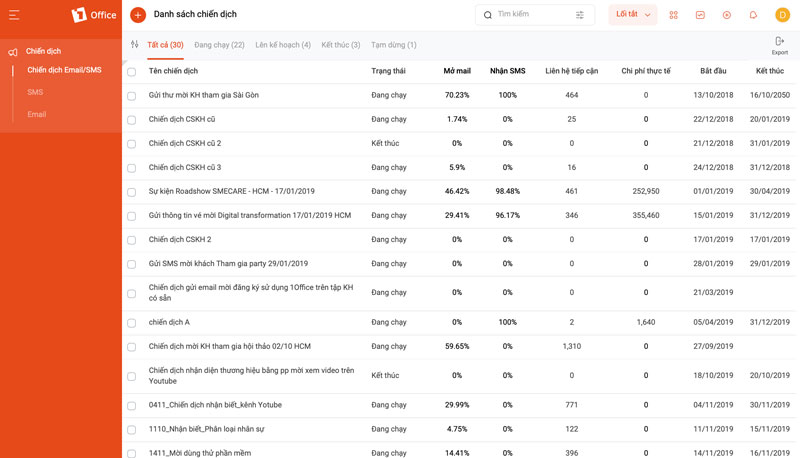Open campaign 0411_Chiến dịch nhận biết_kênh Yotube
800x458 pixels.
215,404
